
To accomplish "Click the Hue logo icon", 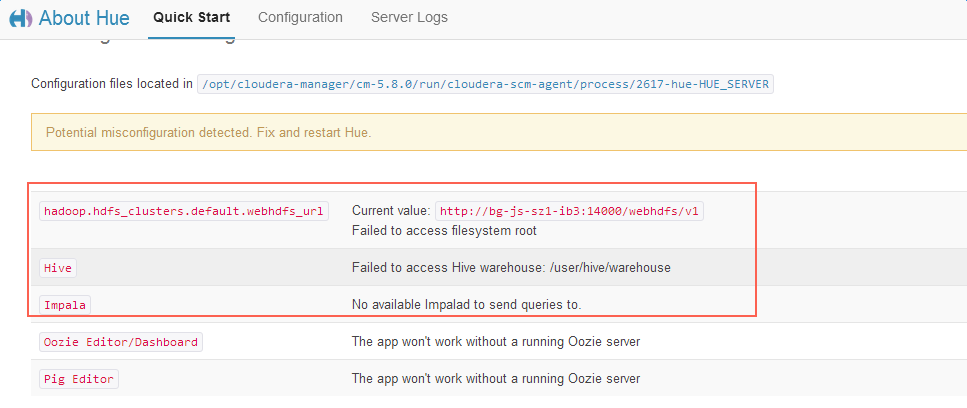I will pos(20,18).
